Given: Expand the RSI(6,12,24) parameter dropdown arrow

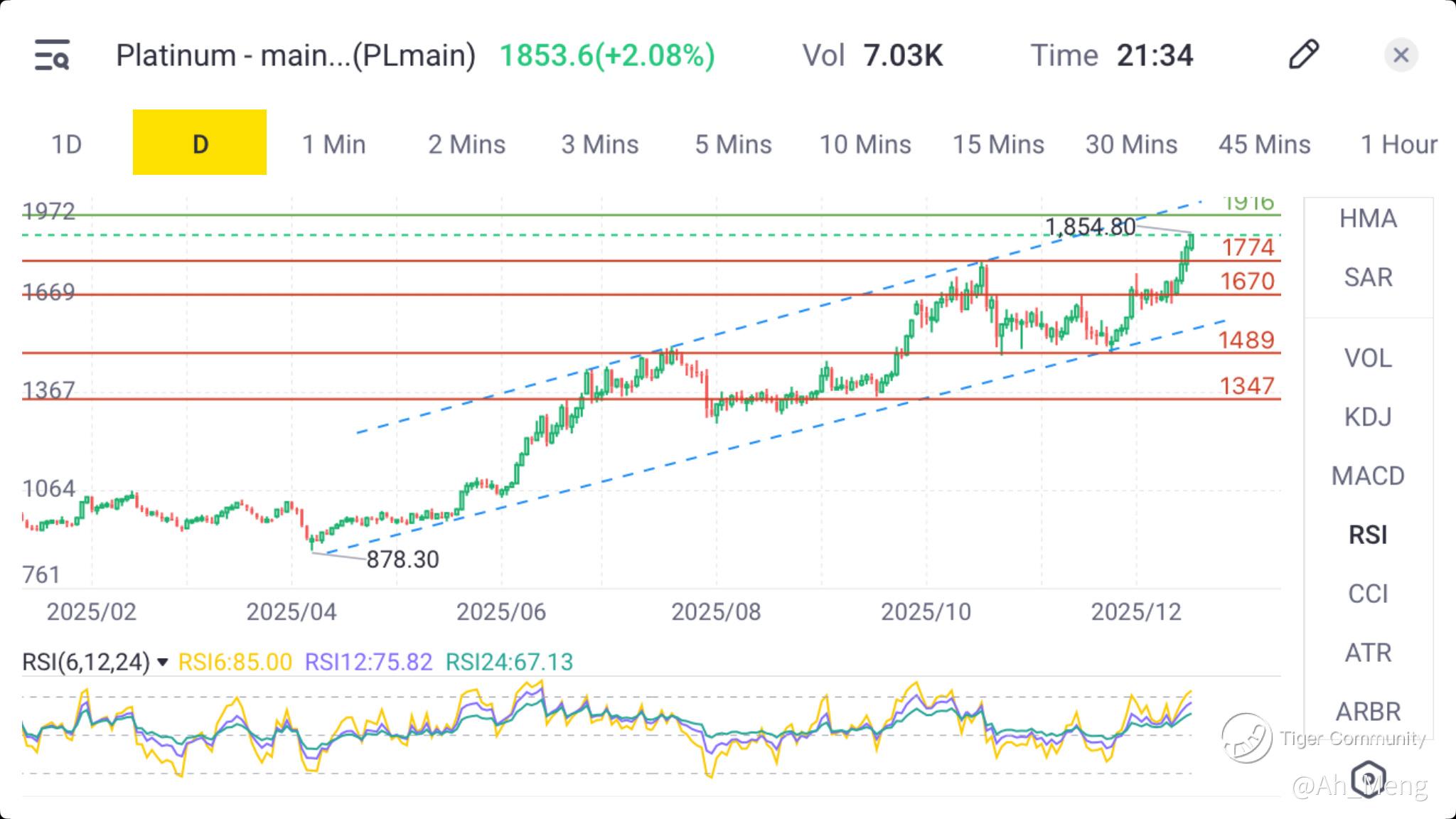Looking at the screenshot, I should (162, 663).
